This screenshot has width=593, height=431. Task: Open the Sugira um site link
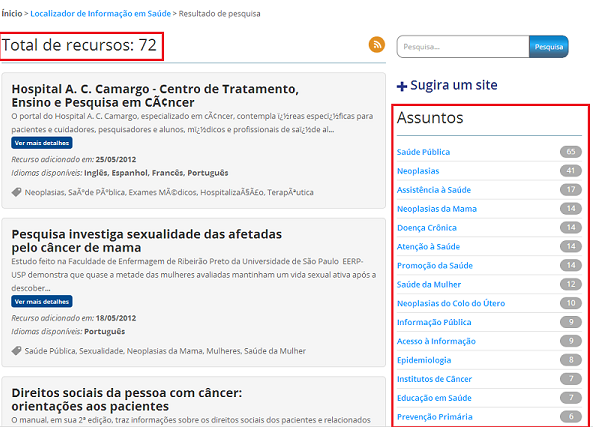pos(453,85)
